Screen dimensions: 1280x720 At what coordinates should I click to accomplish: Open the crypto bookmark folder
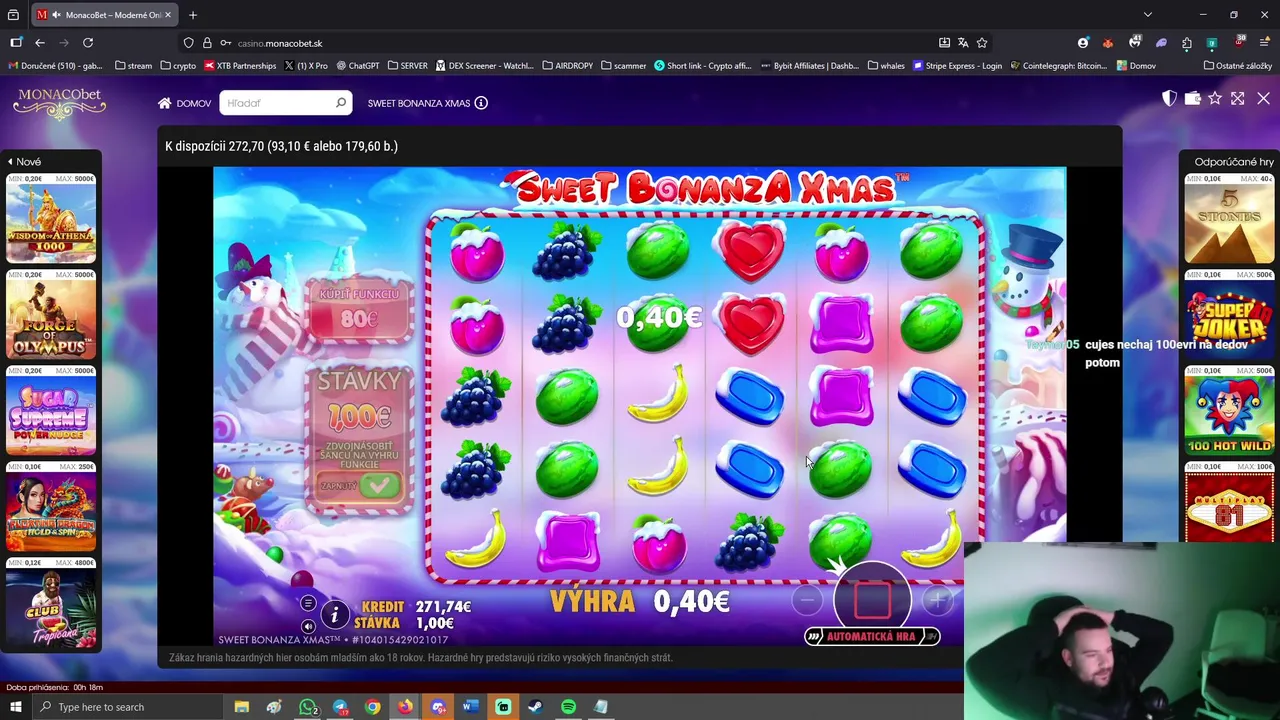point(178,66)
